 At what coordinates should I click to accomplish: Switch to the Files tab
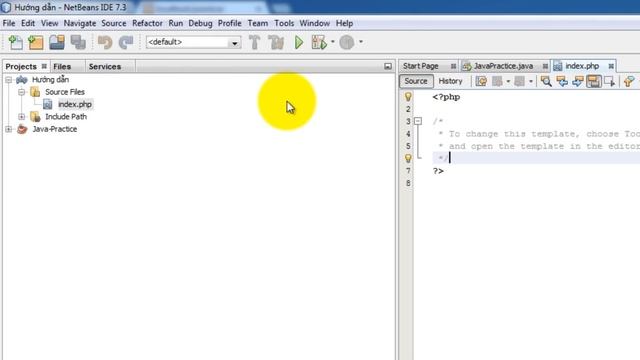pyautogui.click(x=62, y=67)
